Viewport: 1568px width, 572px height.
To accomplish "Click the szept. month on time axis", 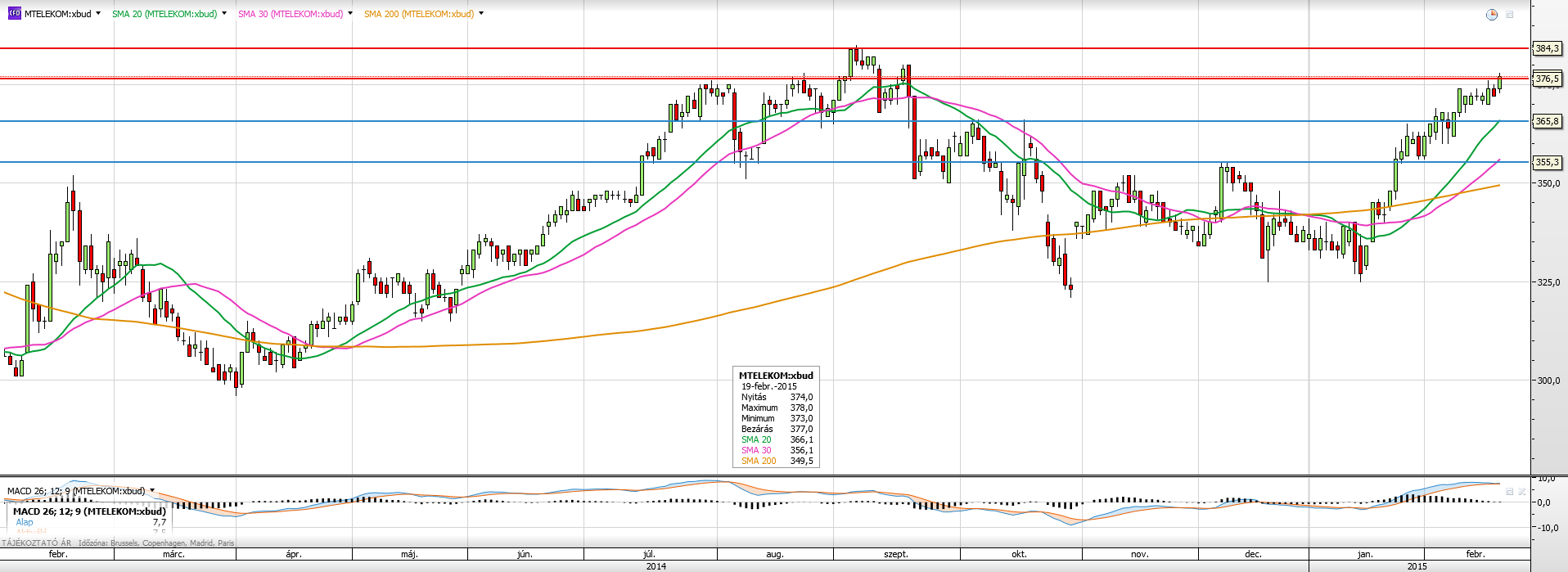I will (896, 554).
